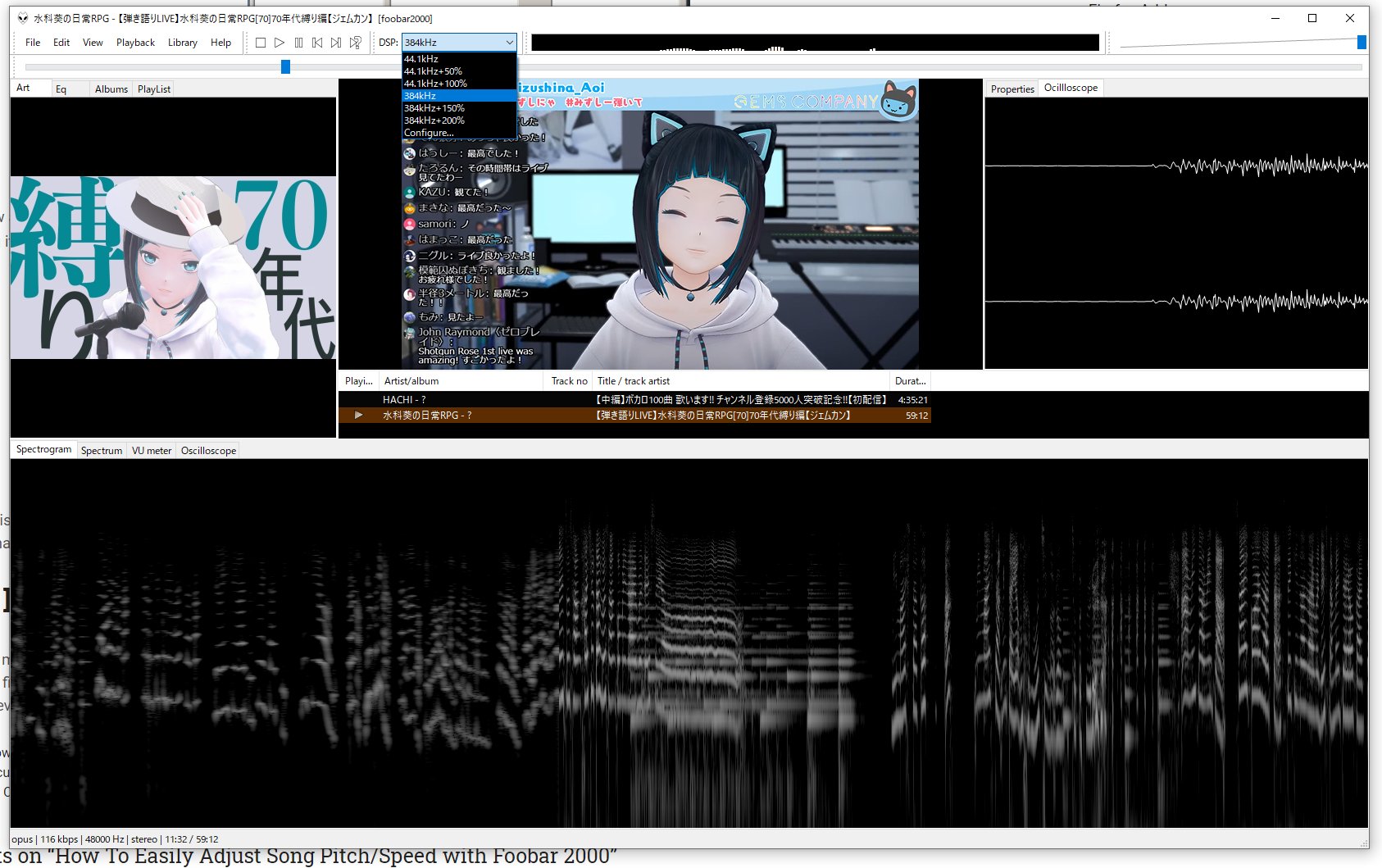Image resolution: width=1382 pixels, height=868 pixels.
Task: Select 44.1kHz+50% DSP preset
Action: pyautogui.click(x=459, y=71)
